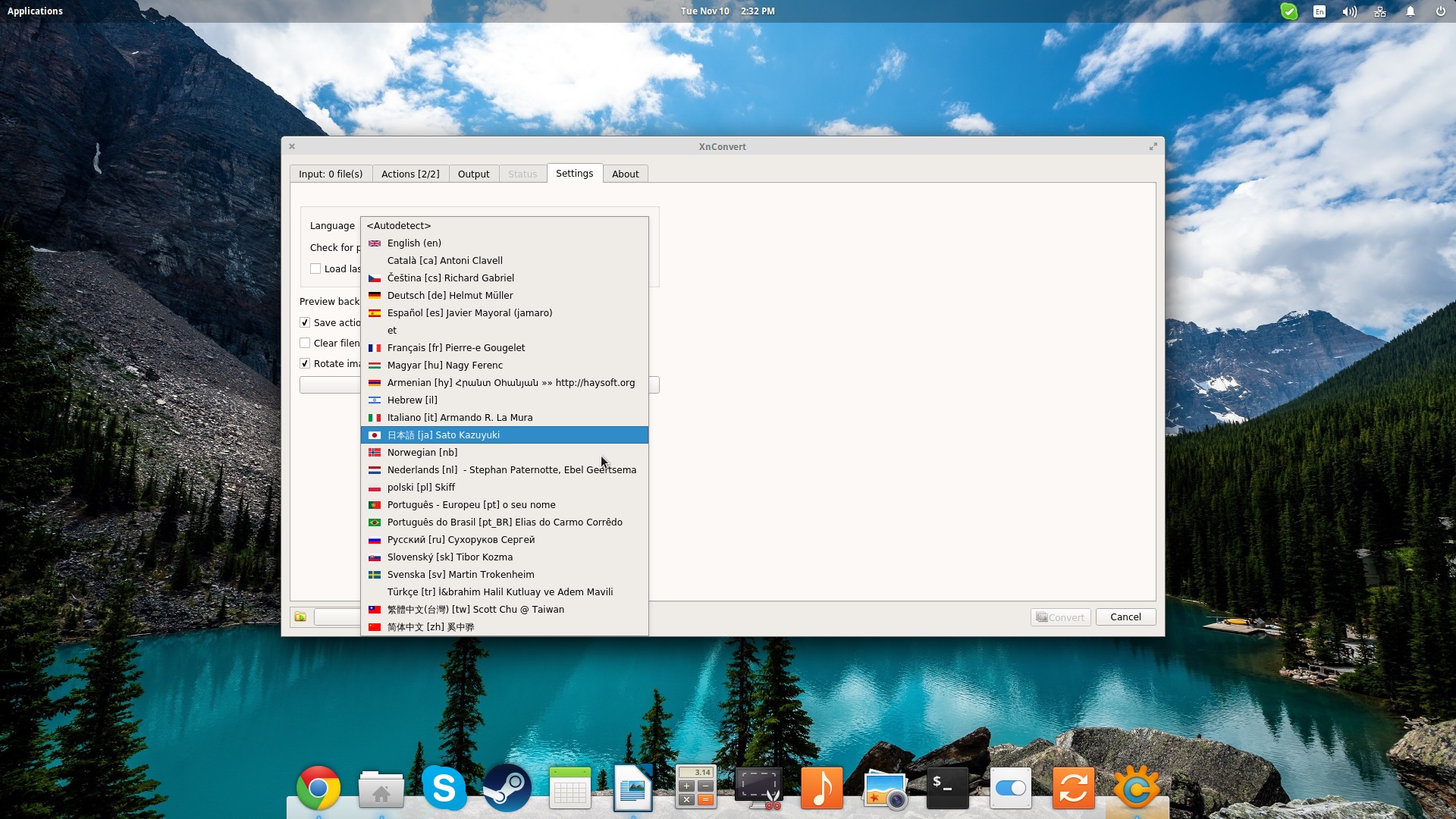Image resolution: width=1456 pixels, height=819 pixels.
Task: Click the XnConvert dock icon
Action: click(1137, 788)
